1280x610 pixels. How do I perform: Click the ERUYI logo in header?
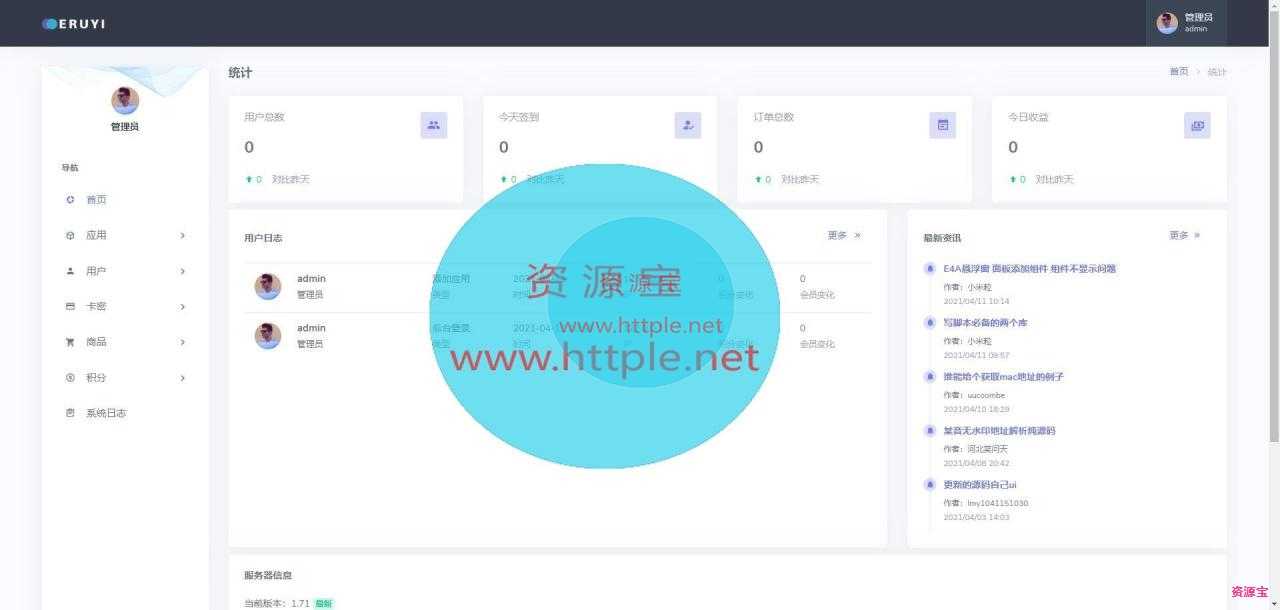click(x=74, y=24)
